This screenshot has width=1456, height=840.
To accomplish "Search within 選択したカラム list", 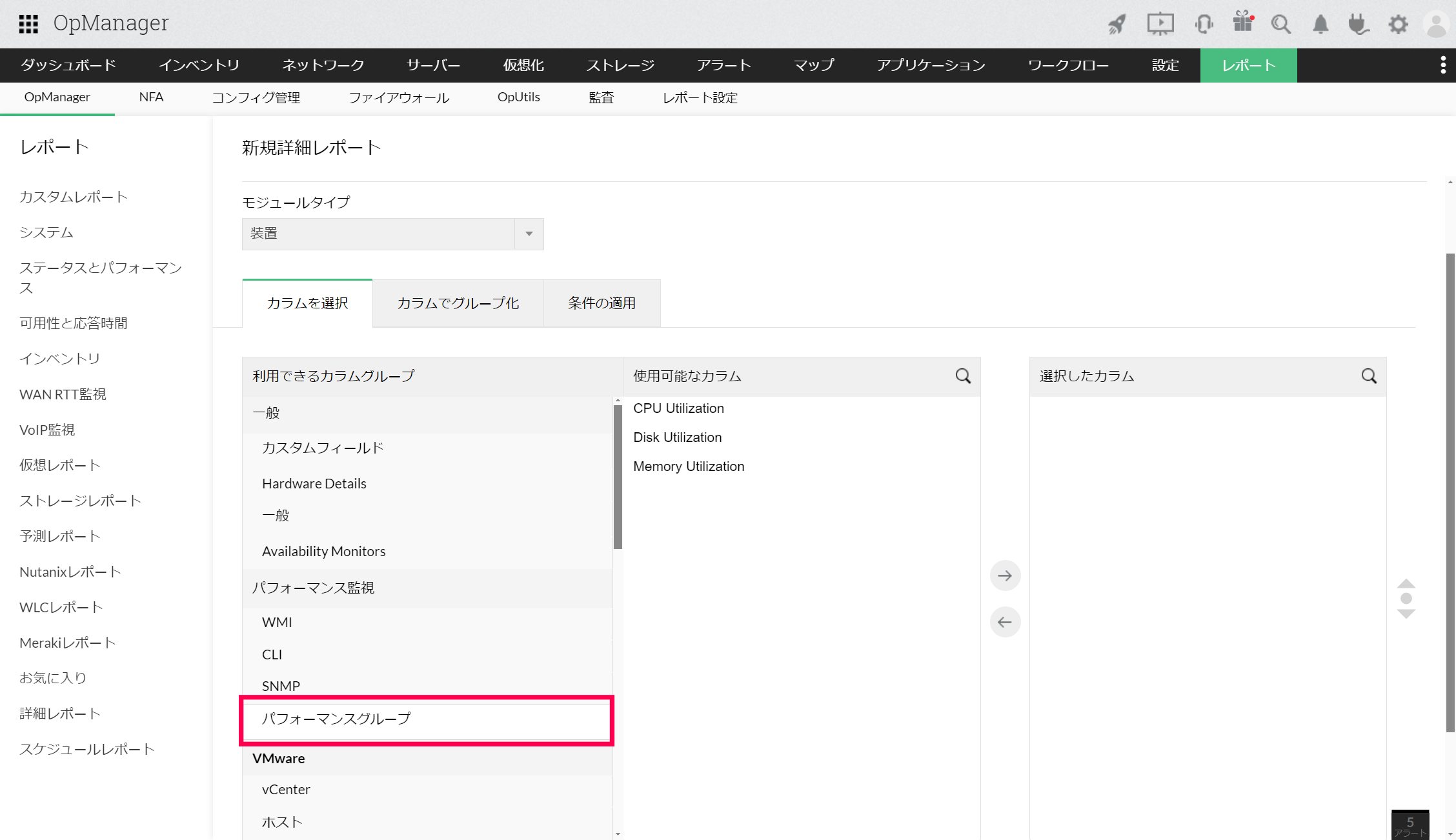I will (1369, 376).
